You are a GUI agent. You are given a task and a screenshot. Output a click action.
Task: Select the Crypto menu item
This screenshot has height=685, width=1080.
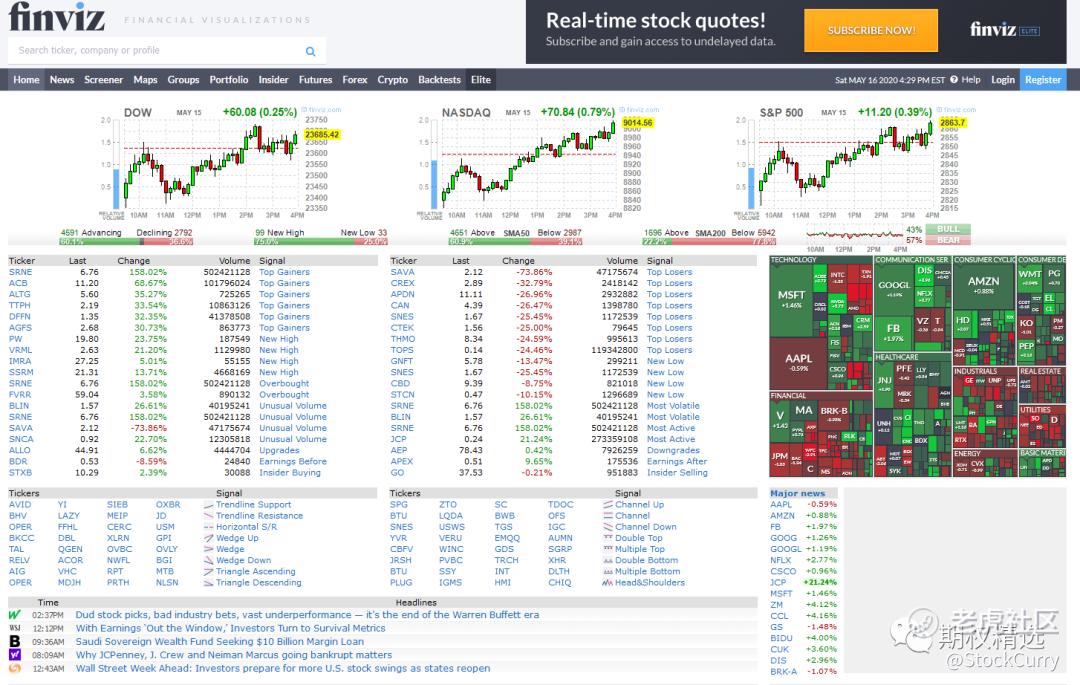click(x=393, y=80)
